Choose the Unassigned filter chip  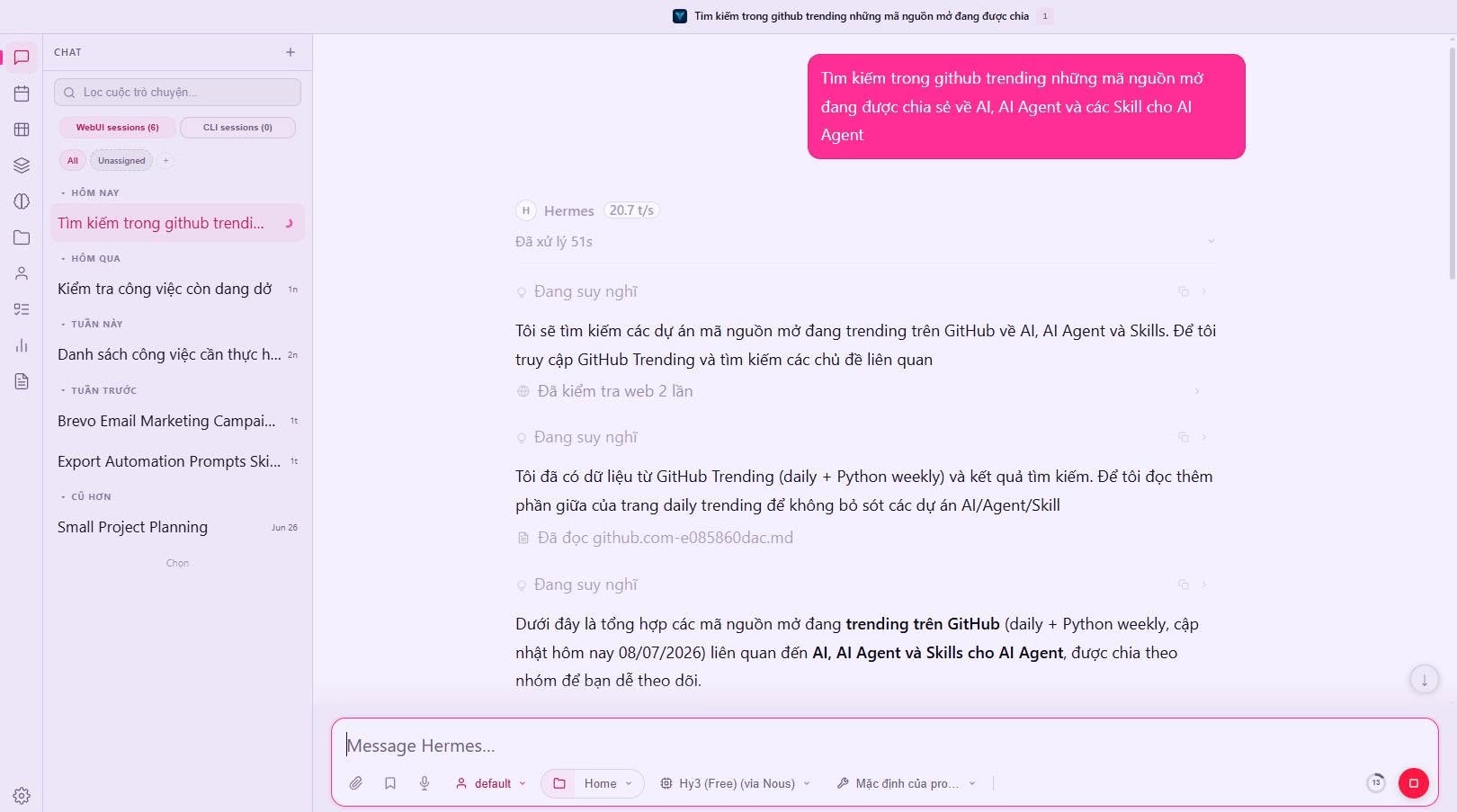pyautogui.click(x=121, y=161)
